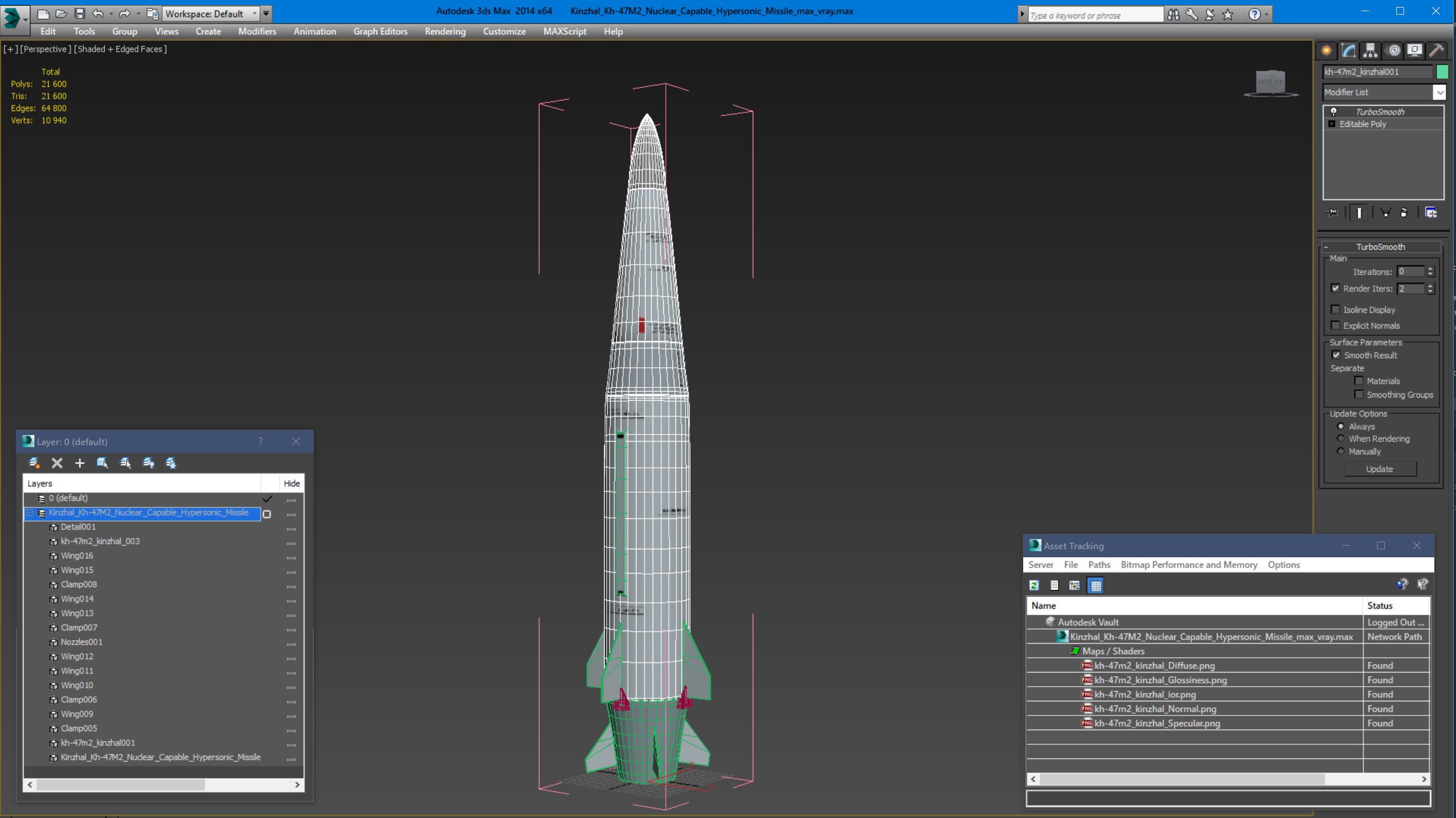Open the Workspace Default dropdown
This screenshot has width=1456, height=818.
(254, 14)
